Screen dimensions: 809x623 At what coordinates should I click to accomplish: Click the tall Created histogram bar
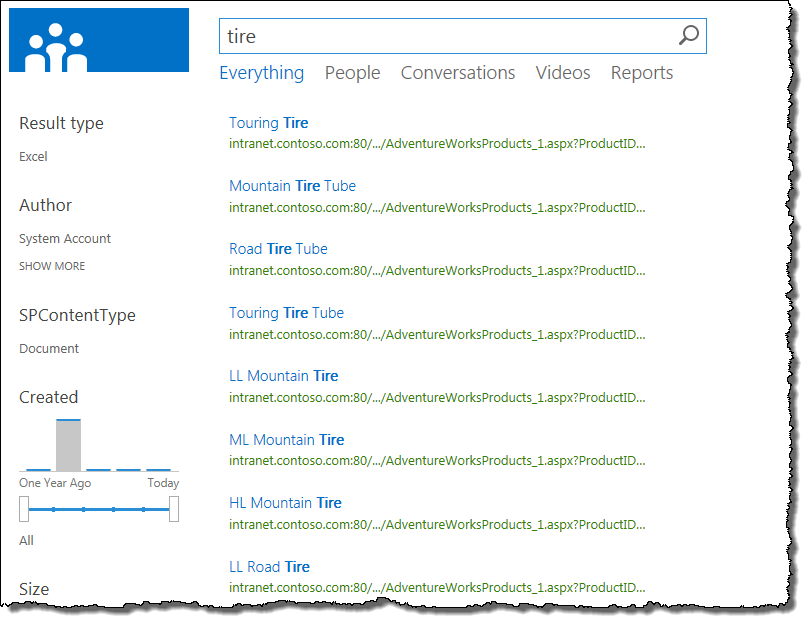pyautogui.click(x=68, y=444)
